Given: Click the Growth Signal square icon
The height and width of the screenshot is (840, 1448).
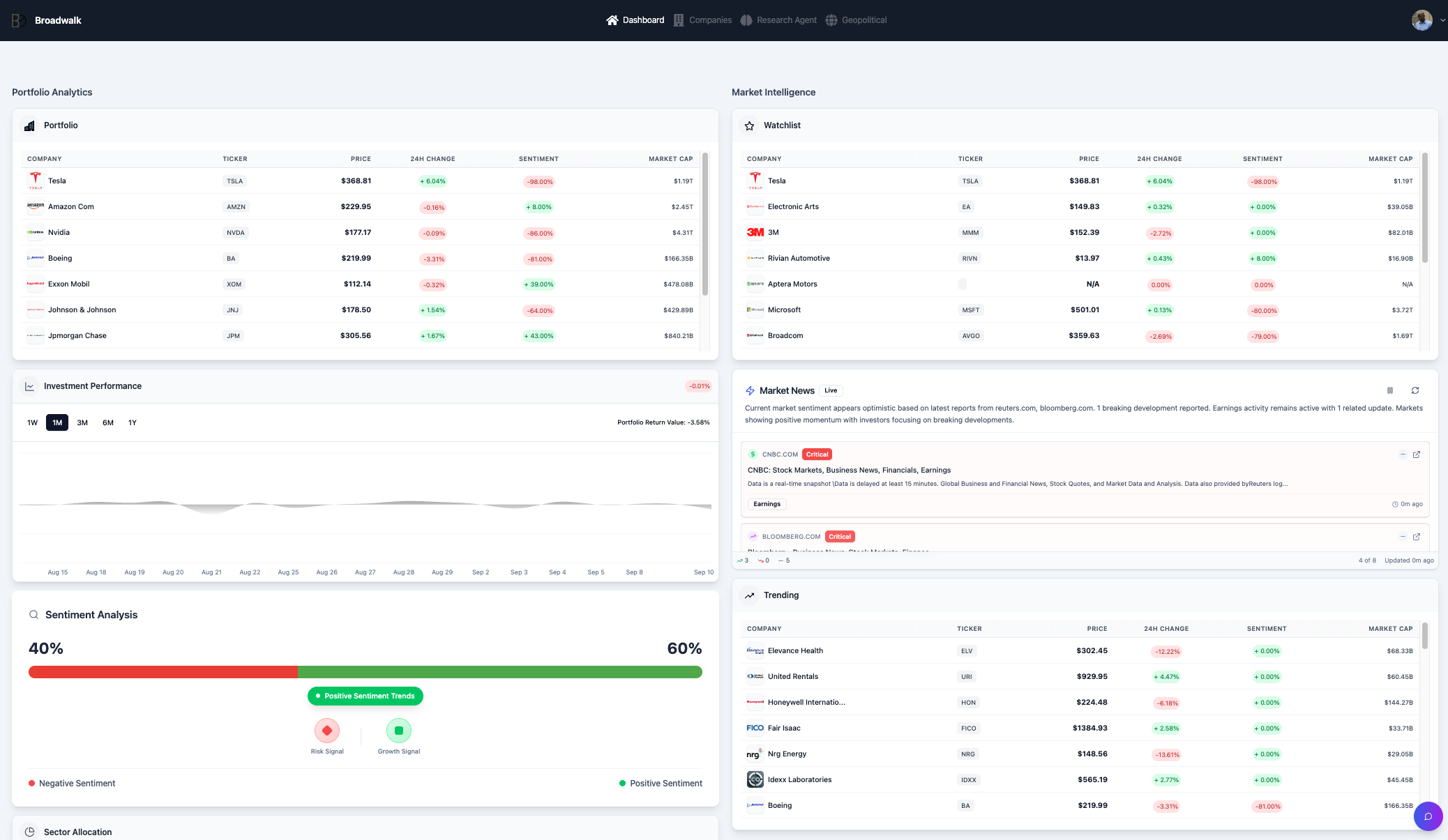Looking at the screenshot, I should point(399,731).
